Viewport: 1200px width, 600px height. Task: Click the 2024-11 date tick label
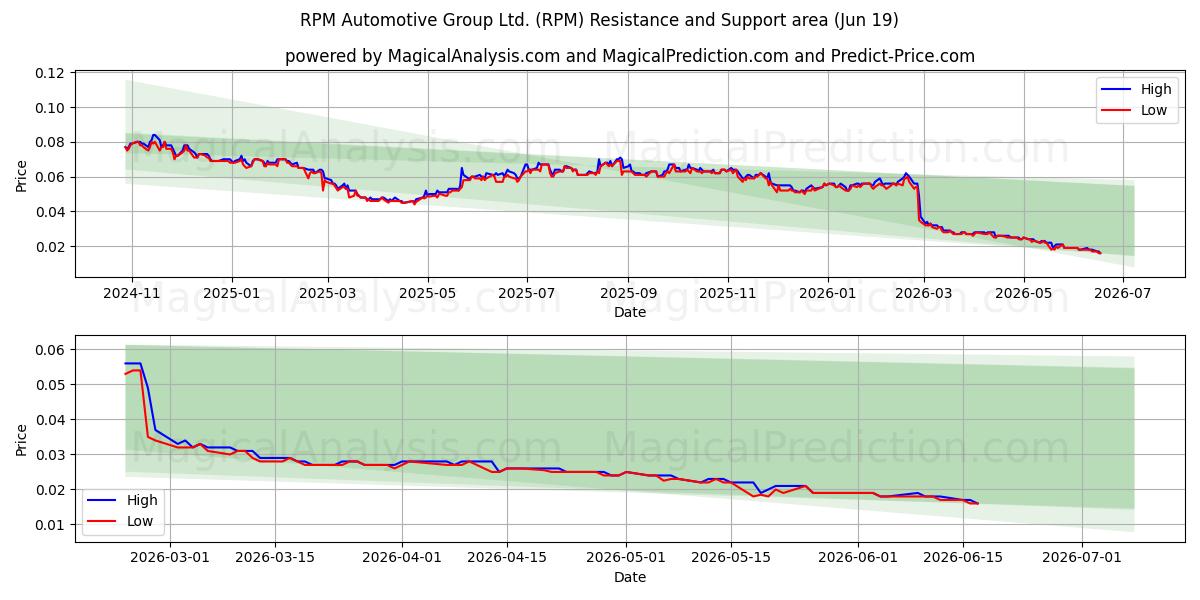(x=131, y=293)
